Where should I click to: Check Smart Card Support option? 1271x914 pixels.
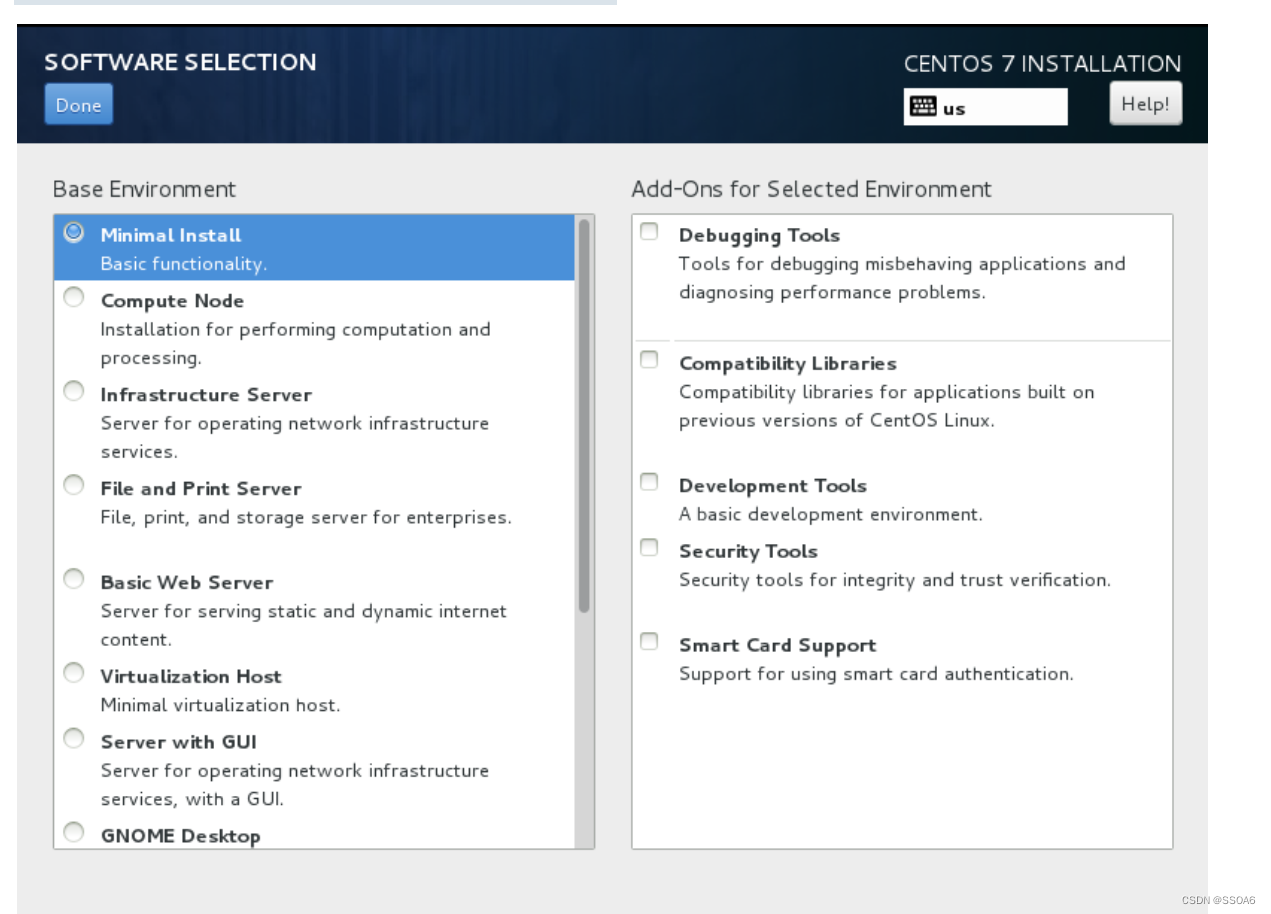(650, 642)
